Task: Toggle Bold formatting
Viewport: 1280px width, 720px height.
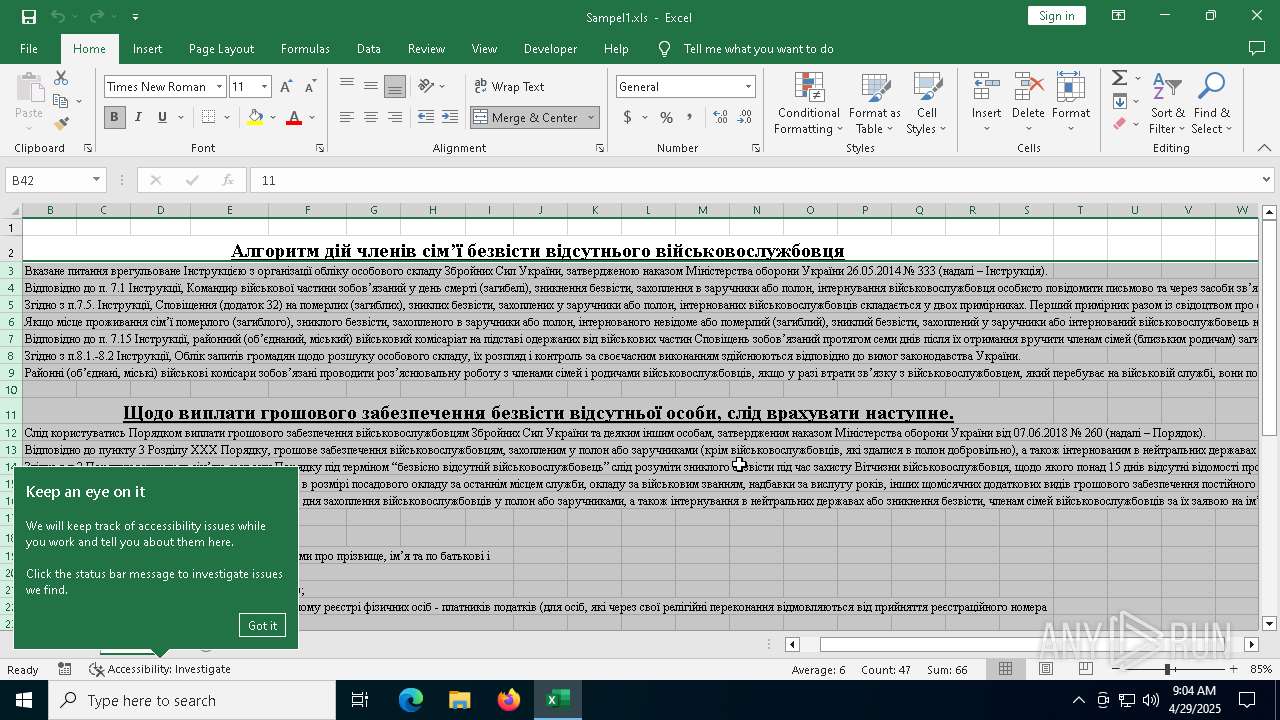Action: point(114,117)
